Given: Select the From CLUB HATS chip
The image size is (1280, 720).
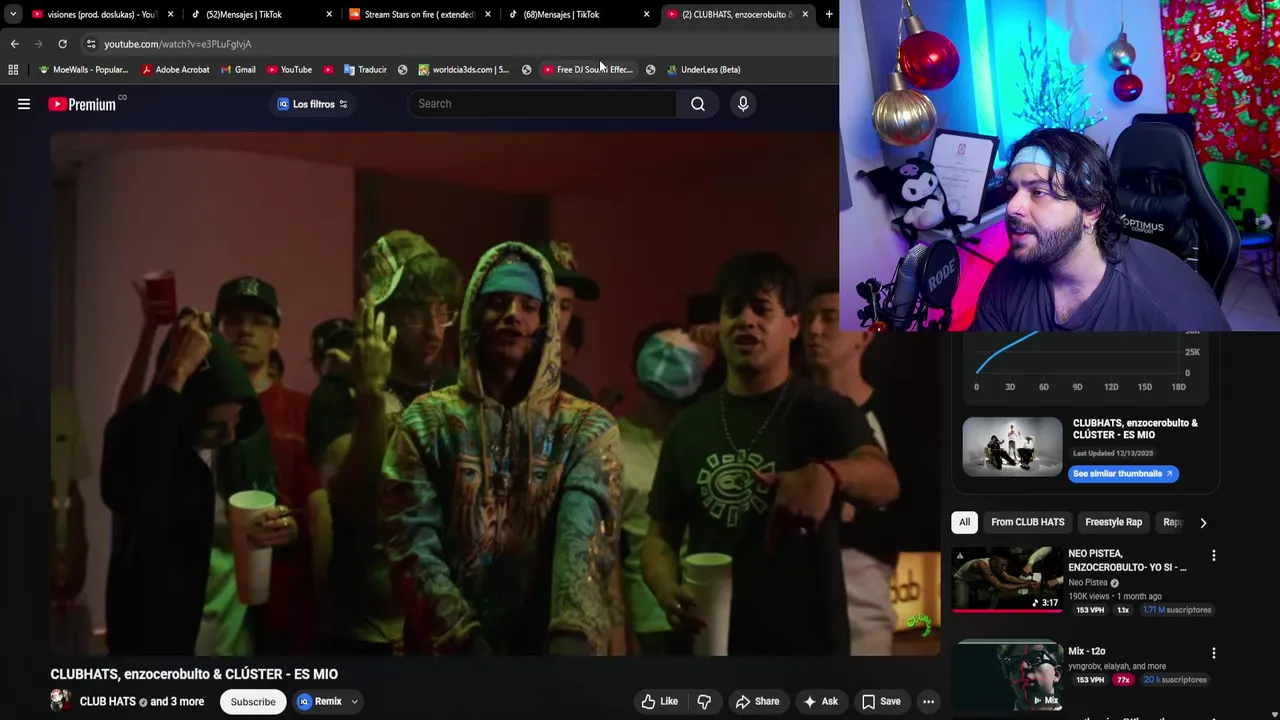Looking at the screenshot, I should 1027,522.
